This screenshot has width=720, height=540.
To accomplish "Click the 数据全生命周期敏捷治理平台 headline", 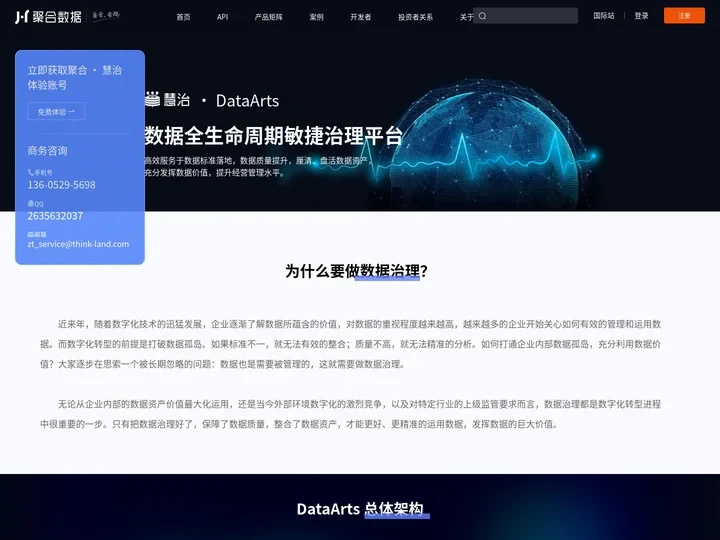I will 274,135.
